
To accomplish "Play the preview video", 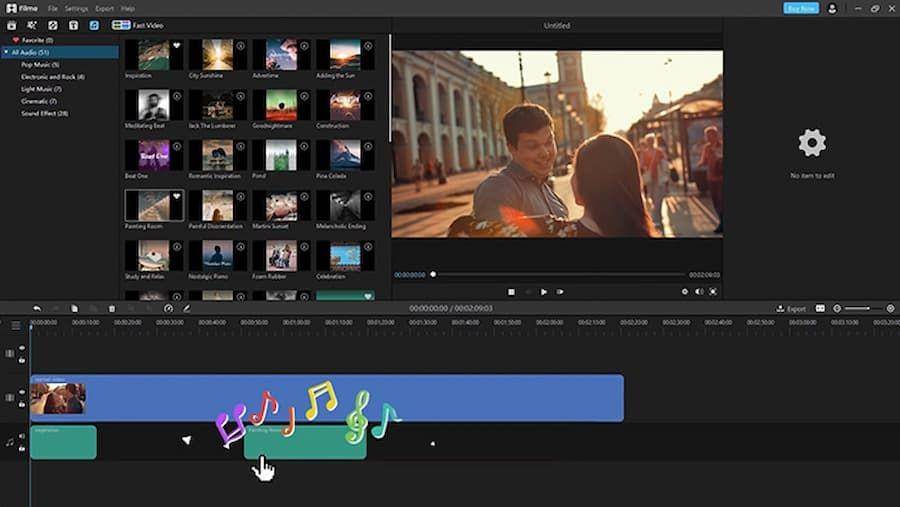I will (x=544, y=292).
